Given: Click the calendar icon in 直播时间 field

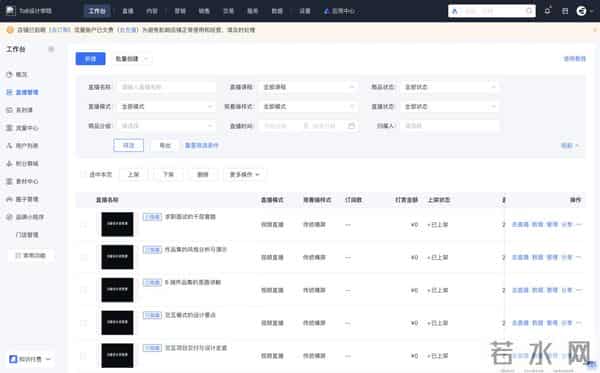Looking at the screenshot, I should tap(351, 126).
